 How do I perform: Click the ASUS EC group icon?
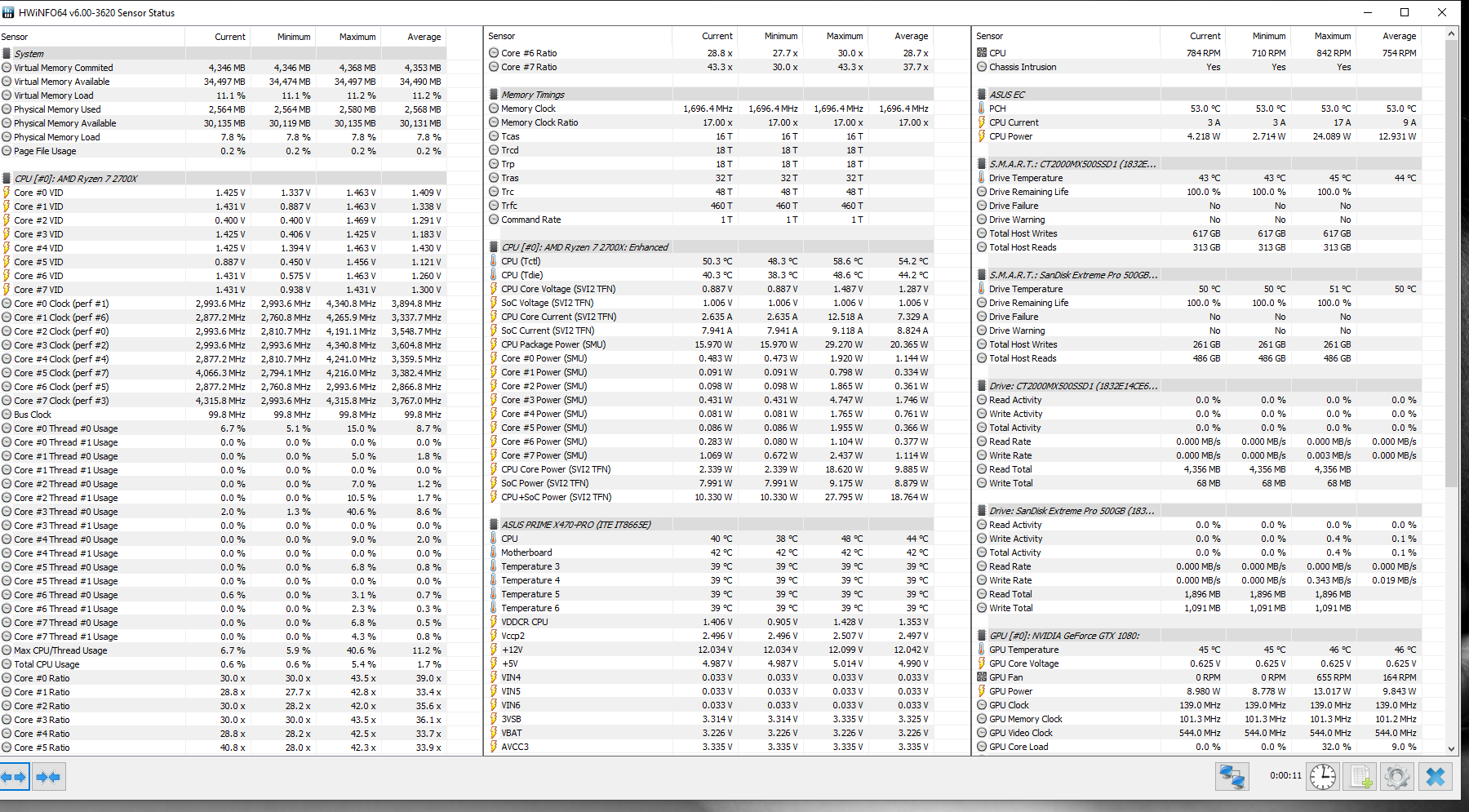click(x=982, y=95)
